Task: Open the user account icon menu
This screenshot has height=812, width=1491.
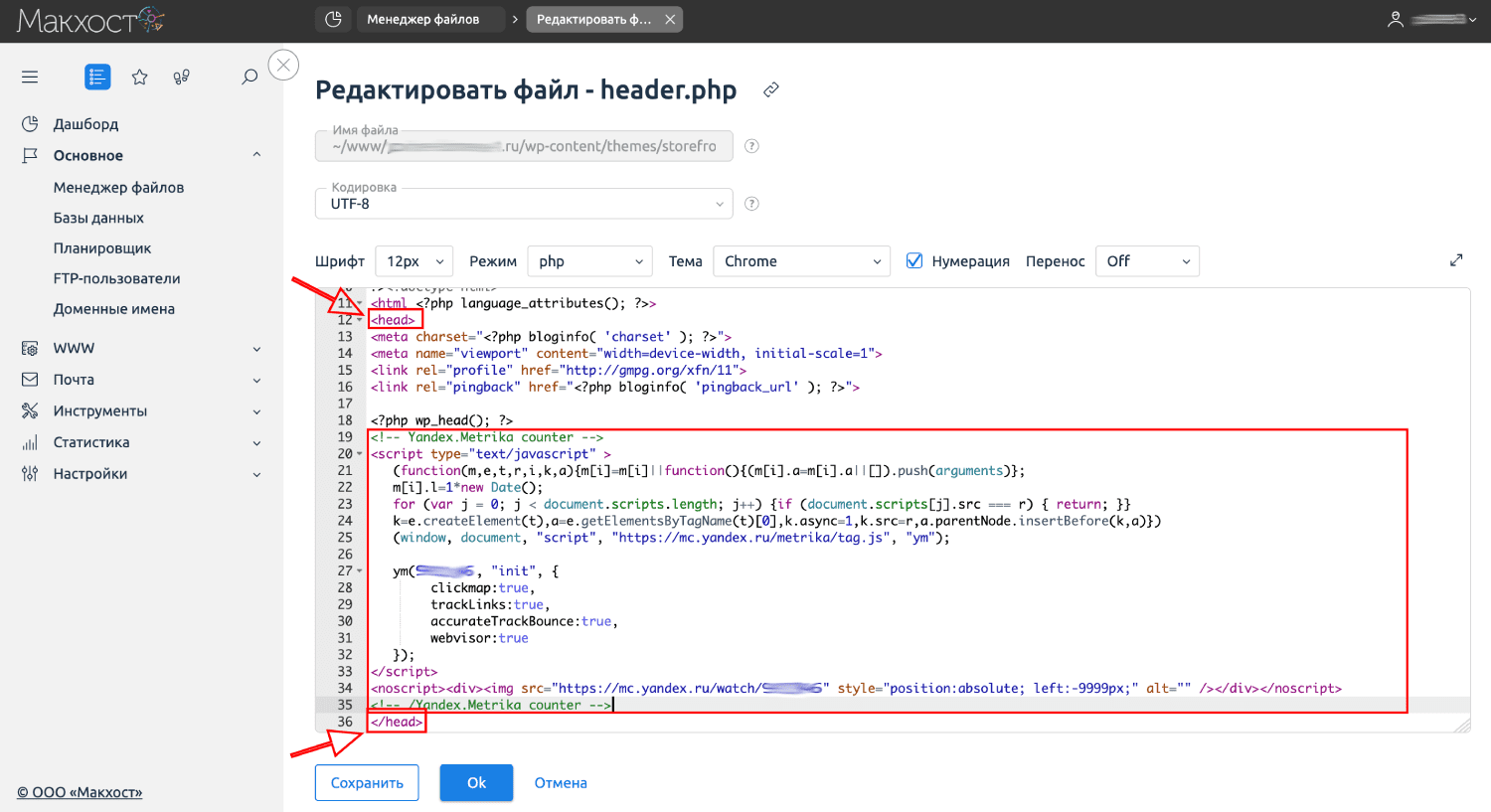Action: (x=1396, y=19)
